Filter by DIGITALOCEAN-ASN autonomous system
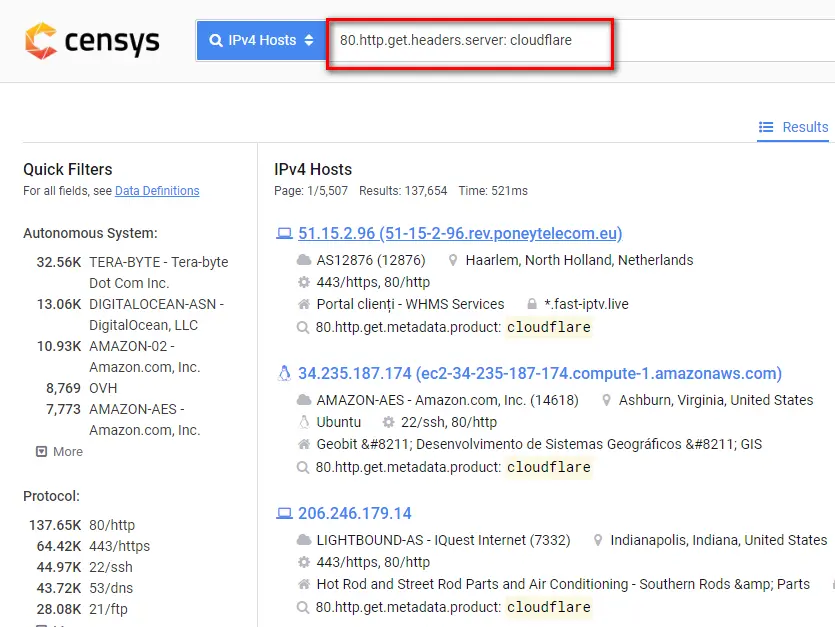The width and height of the screenshot is (835, 627). click(x=157, y=314)
